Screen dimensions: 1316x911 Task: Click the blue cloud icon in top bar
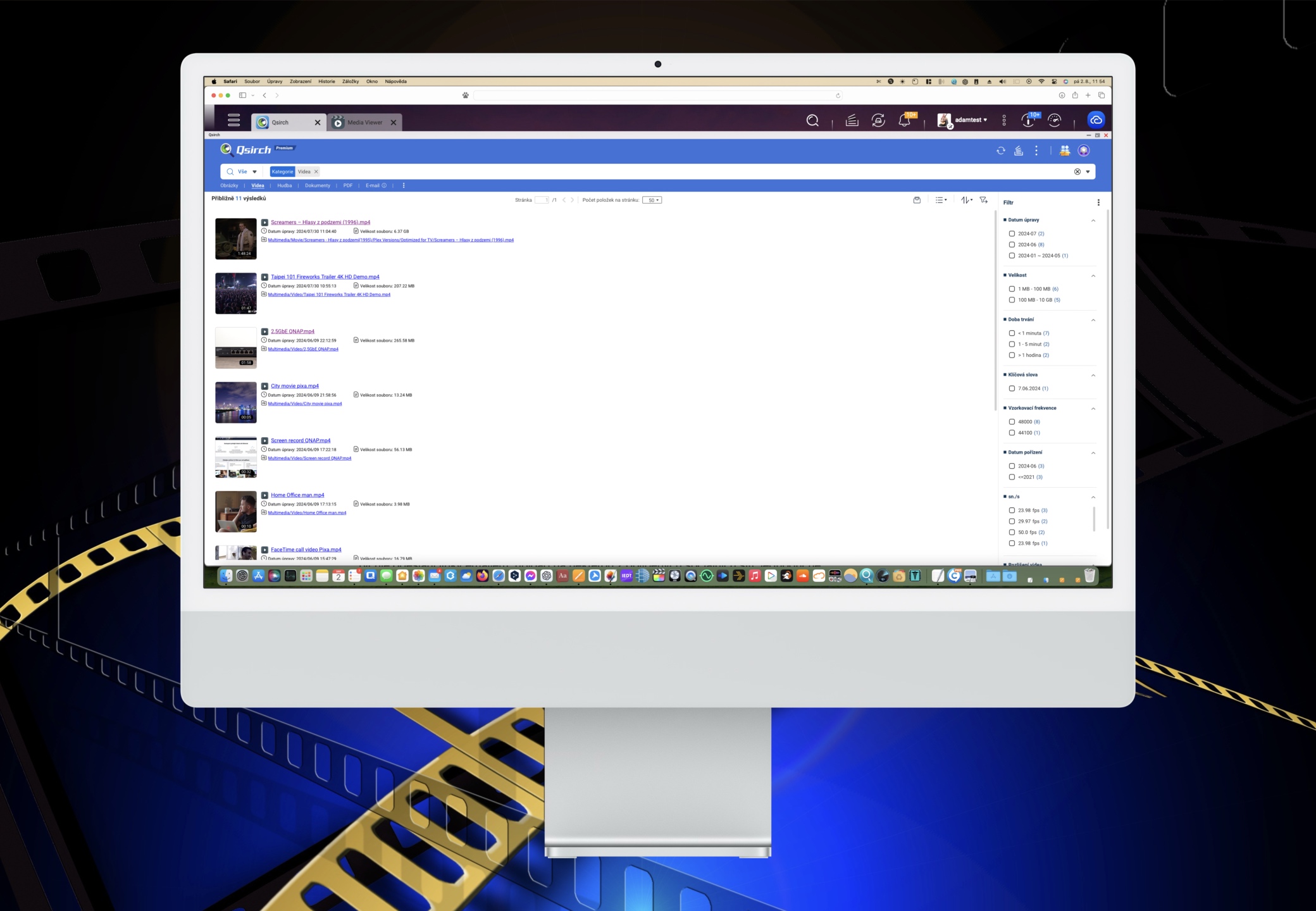tap(1096, 120)
